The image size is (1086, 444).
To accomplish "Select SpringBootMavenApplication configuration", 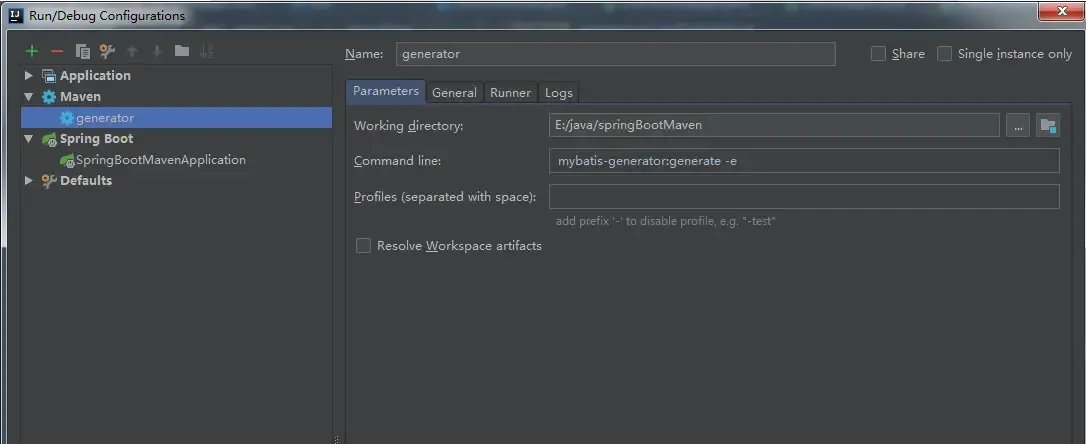I will pyautogui.click(x=161, y=160).
